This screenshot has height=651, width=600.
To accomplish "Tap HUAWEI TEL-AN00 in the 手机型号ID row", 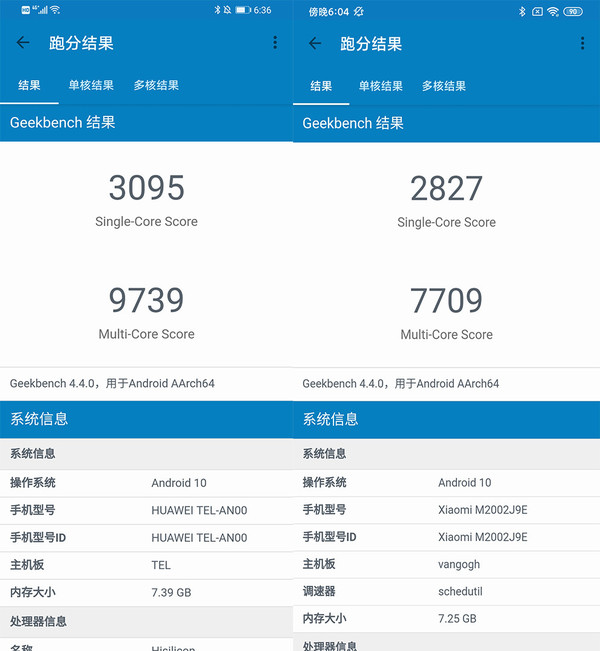I will pyautogui.click(x=199, y=538).
